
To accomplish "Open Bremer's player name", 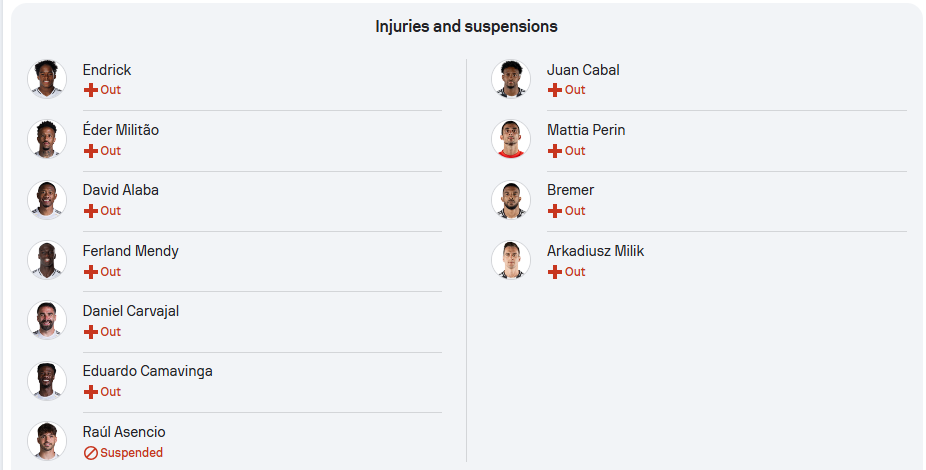I will (x=570, y=190).
